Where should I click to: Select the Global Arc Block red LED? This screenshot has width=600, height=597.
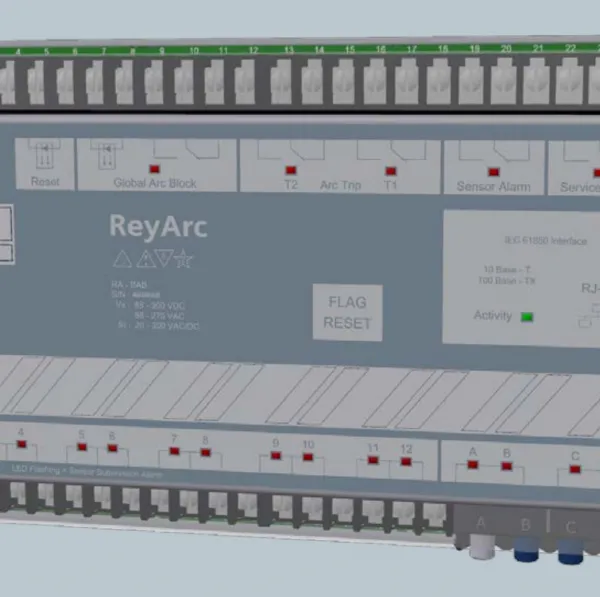(x=155, y=169)
